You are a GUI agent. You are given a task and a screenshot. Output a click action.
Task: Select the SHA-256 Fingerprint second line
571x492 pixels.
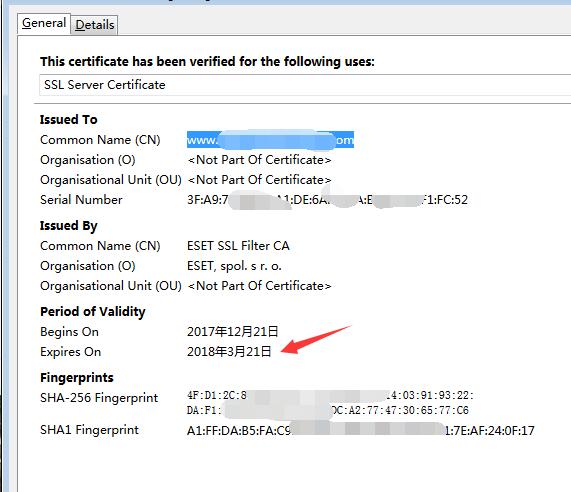coord(328,410)
